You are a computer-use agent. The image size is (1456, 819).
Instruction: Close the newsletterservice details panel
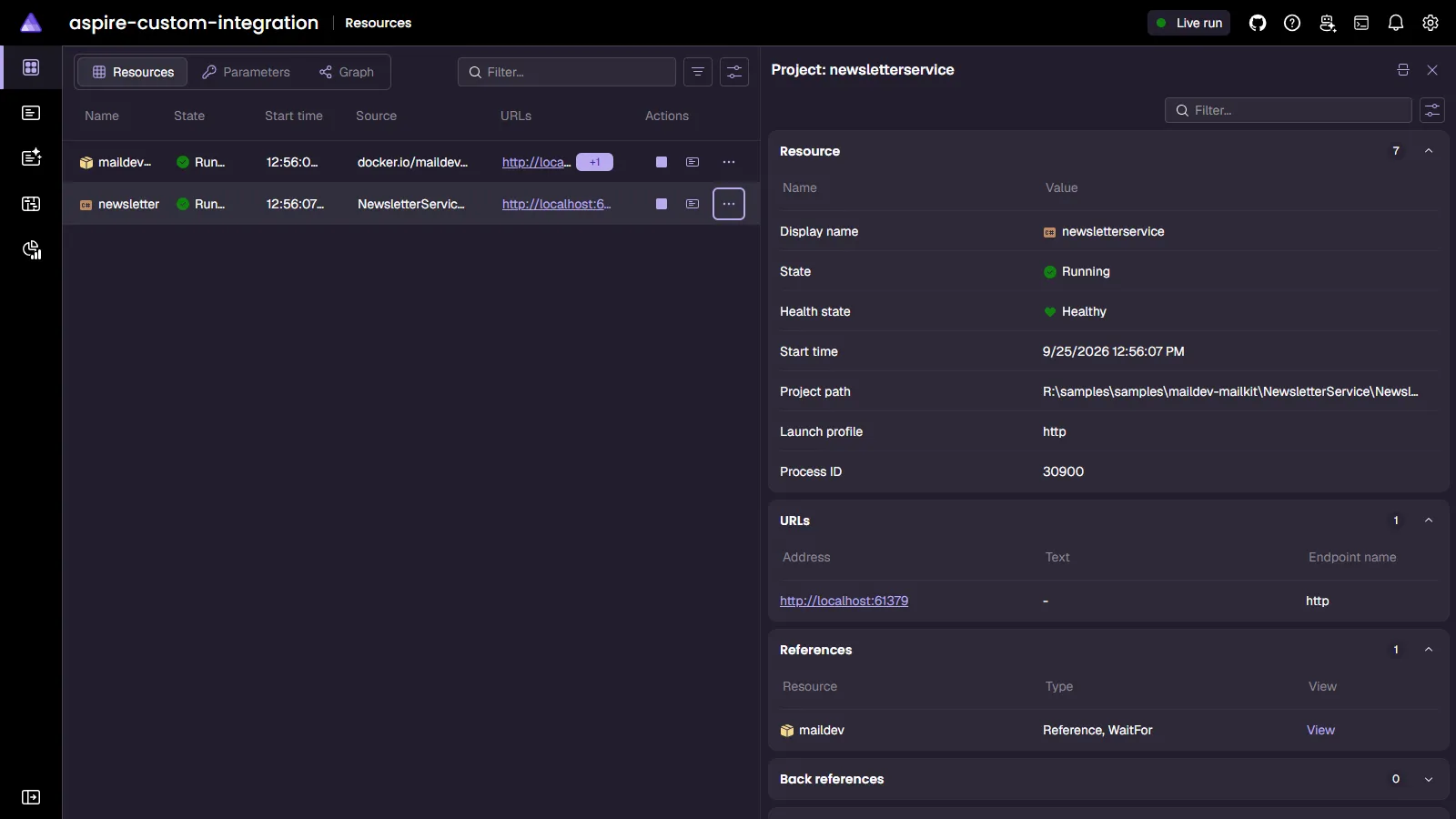(1432, 70)
